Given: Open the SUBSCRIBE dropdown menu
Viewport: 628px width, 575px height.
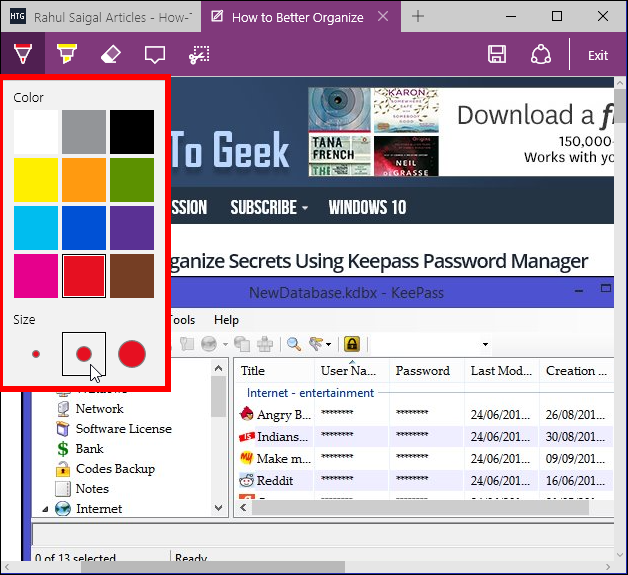Looking at the screenshot, I should tap(268, 208).
